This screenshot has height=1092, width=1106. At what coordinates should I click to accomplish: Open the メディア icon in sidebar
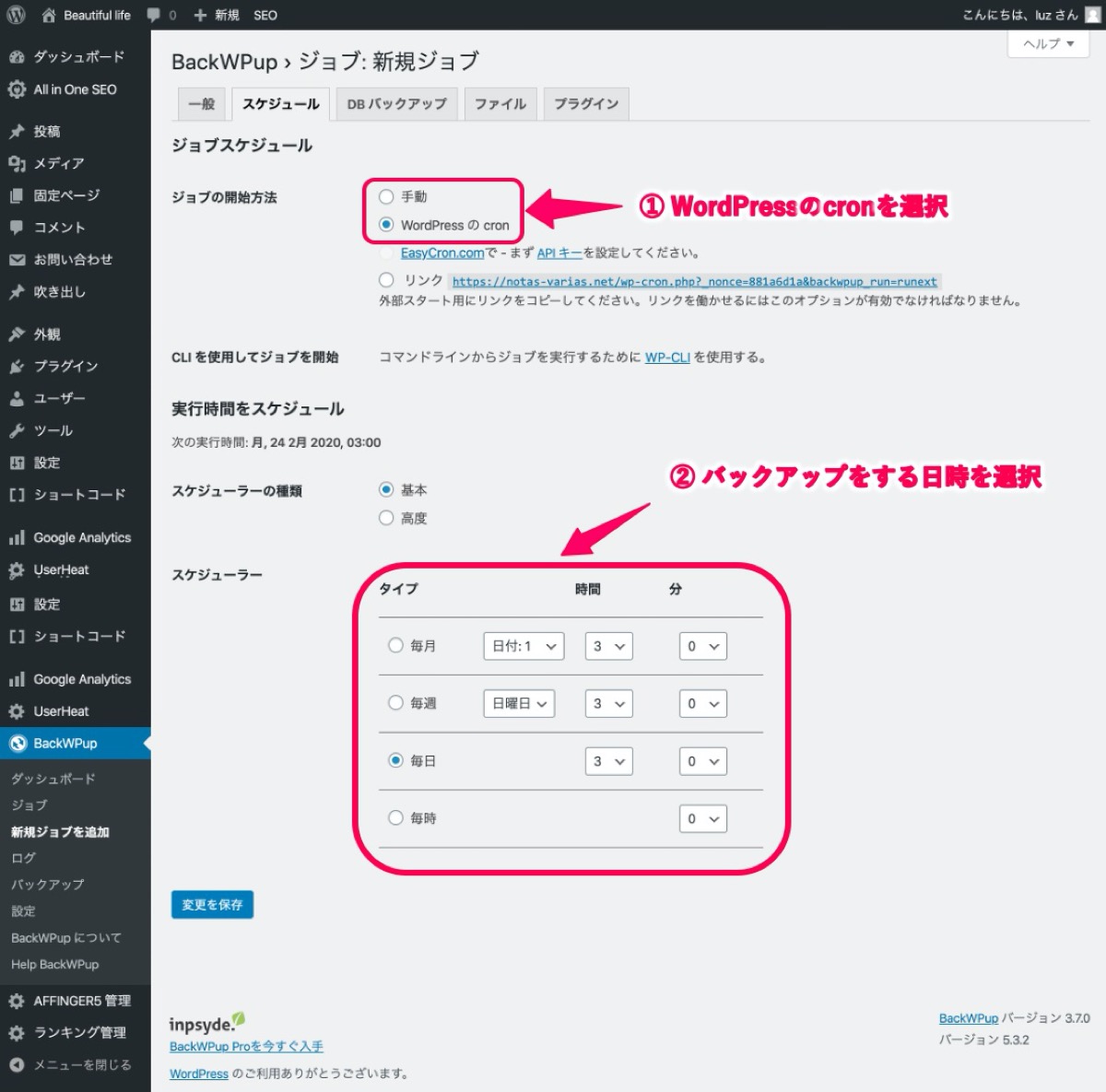coord(17,164)
